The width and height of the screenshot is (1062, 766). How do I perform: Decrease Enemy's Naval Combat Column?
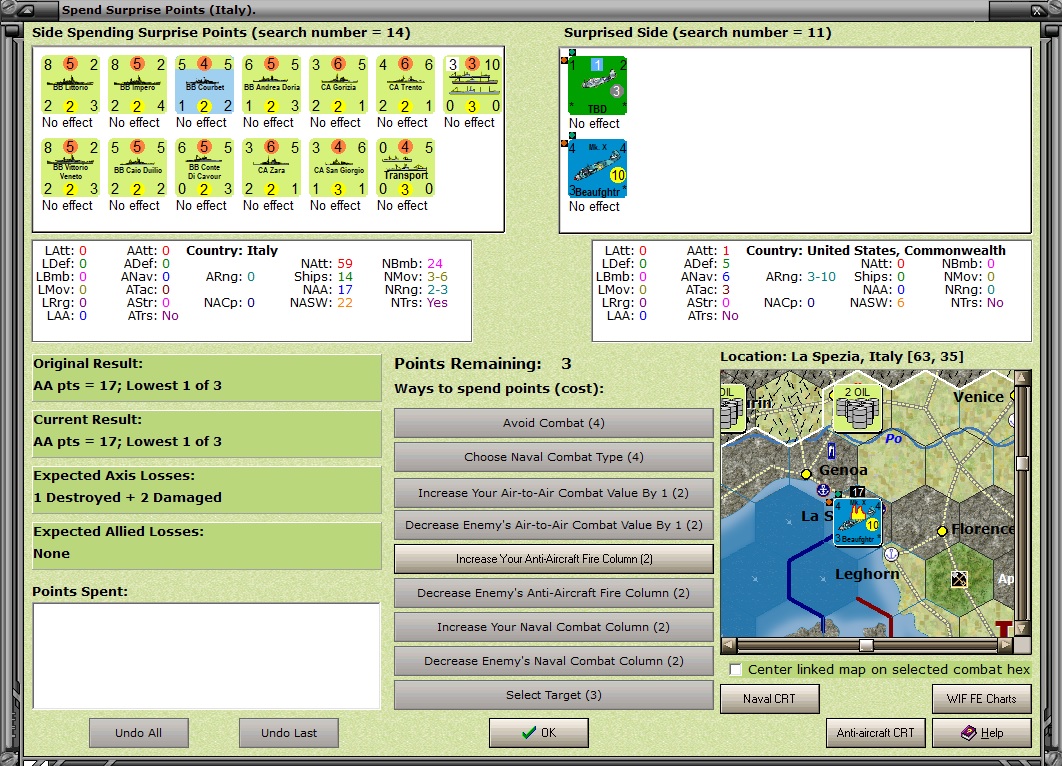point(553,661)
